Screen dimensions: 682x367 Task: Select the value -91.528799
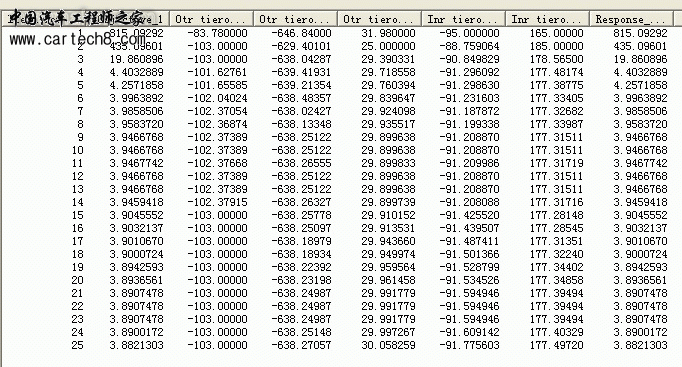pos(469,268)
